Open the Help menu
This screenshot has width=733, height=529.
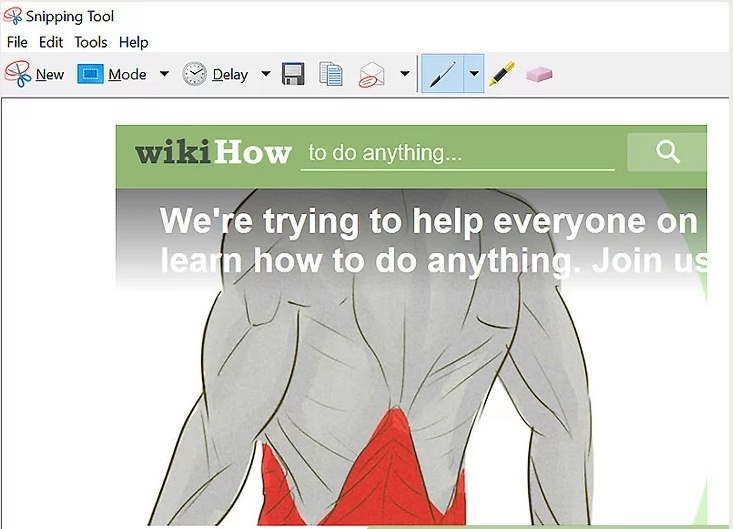pyautogui.click(x=134, y=43)
